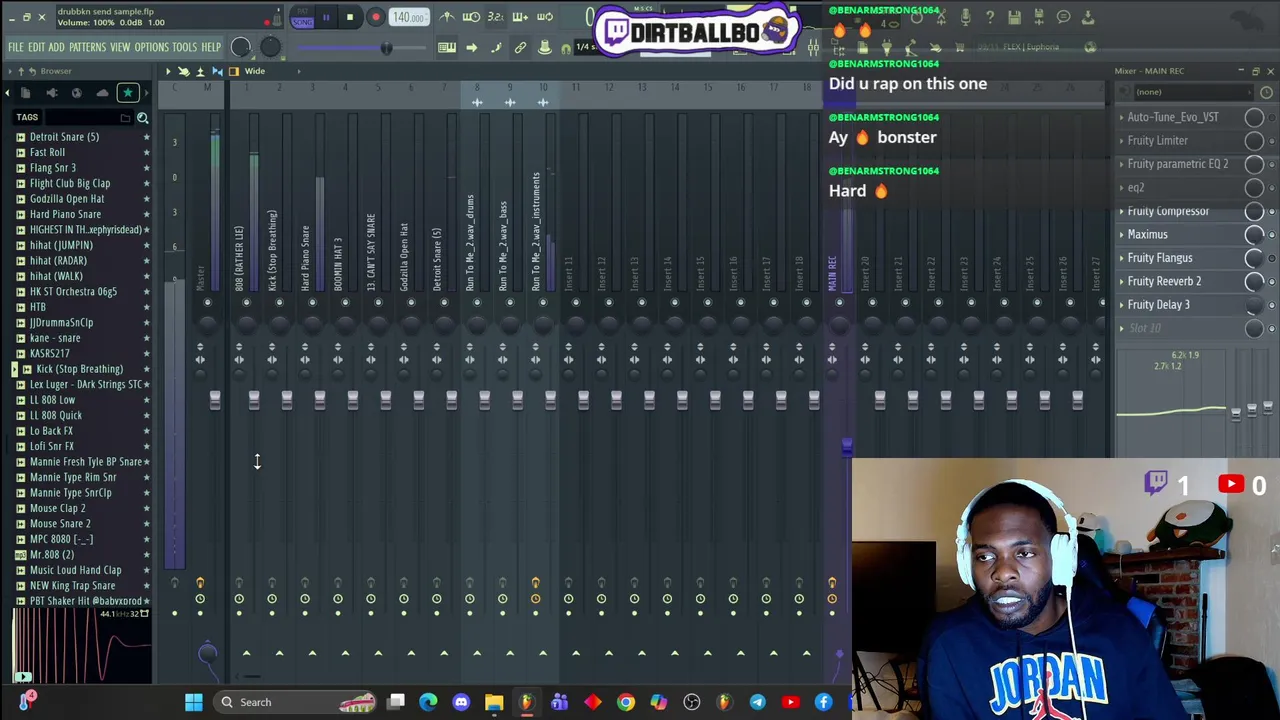Image resolution: width=1280 pixels, height=720 pixels.
Task: Open Windows Start menu
Action: pos(194,702)
